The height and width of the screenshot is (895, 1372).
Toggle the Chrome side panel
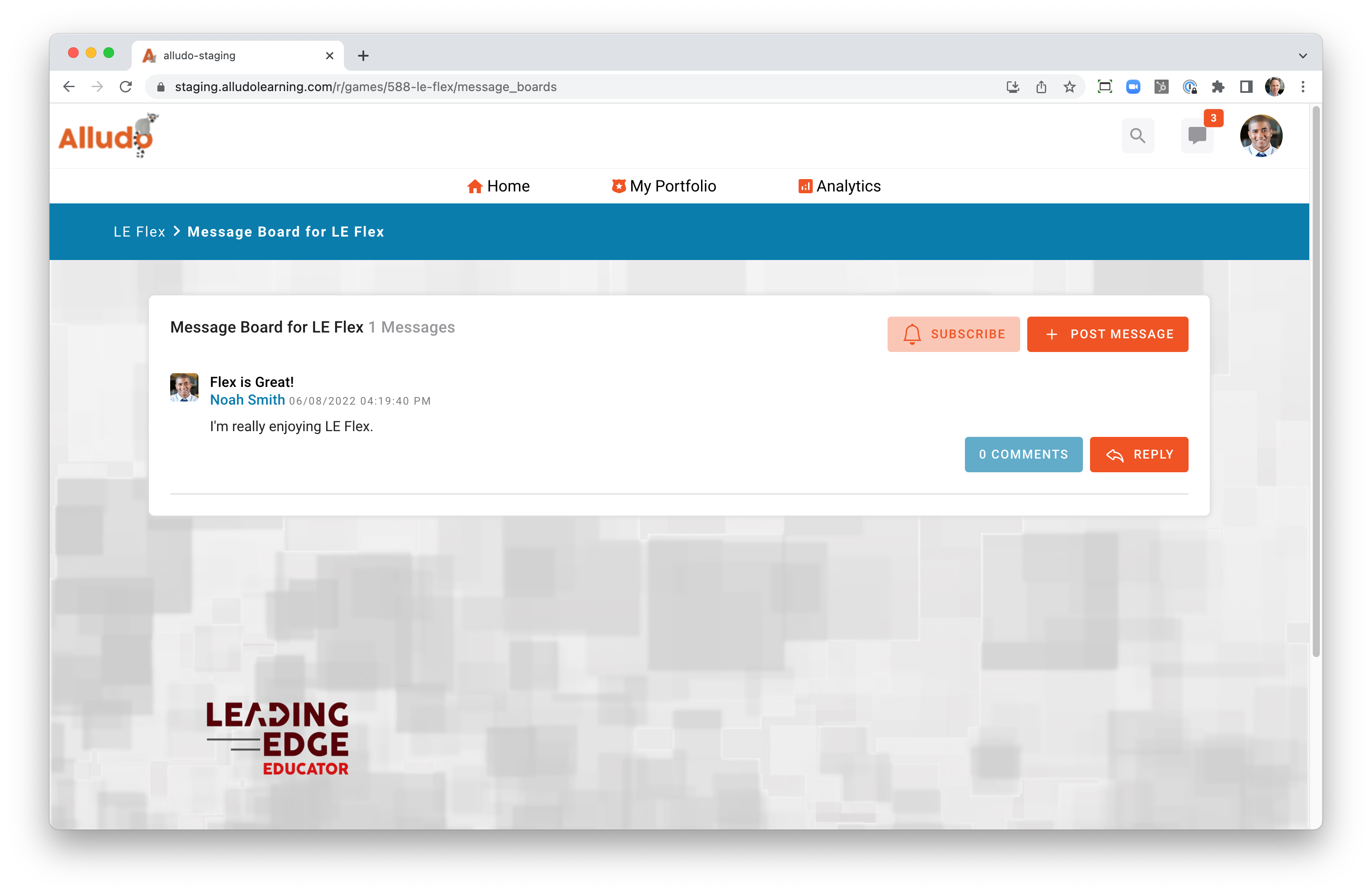tap(1246, 87)
